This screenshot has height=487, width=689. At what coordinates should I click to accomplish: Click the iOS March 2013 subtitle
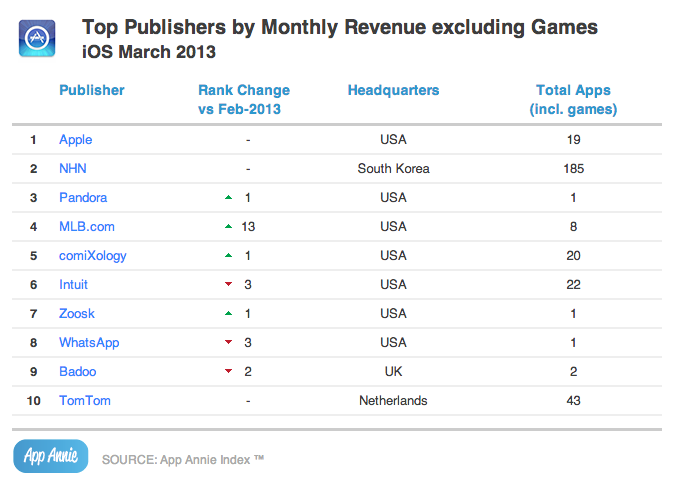click(x=149, y=52)
